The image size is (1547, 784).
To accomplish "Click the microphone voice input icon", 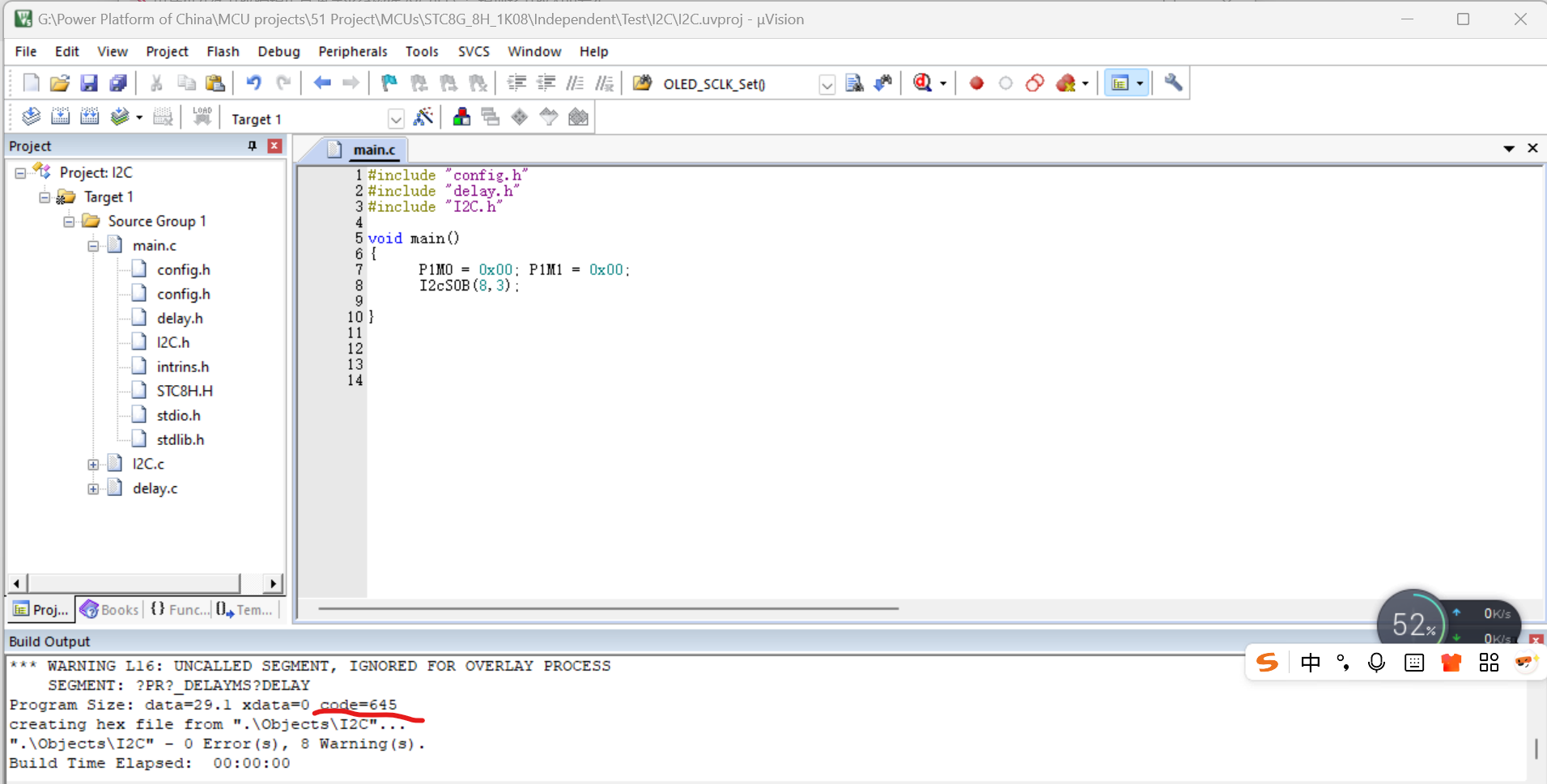I will 1376,663.
